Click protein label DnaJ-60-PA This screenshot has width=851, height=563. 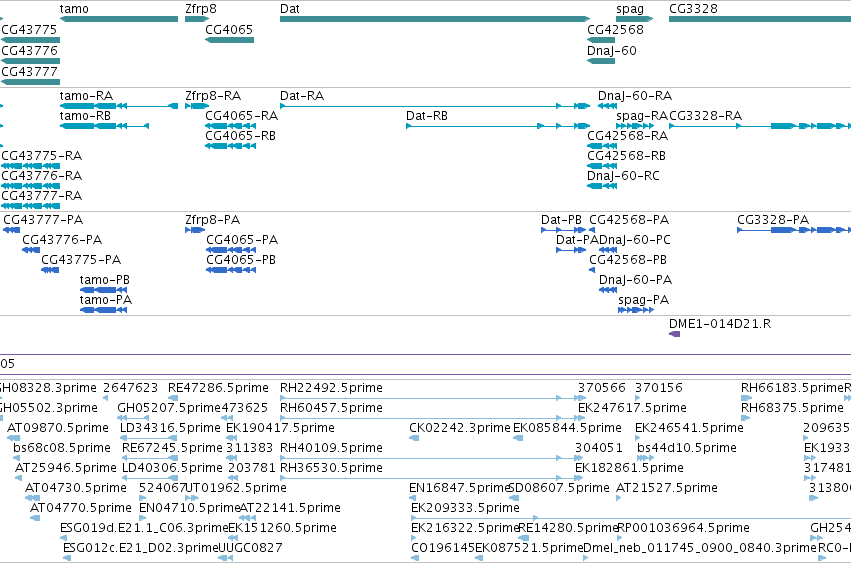[636, 280]
